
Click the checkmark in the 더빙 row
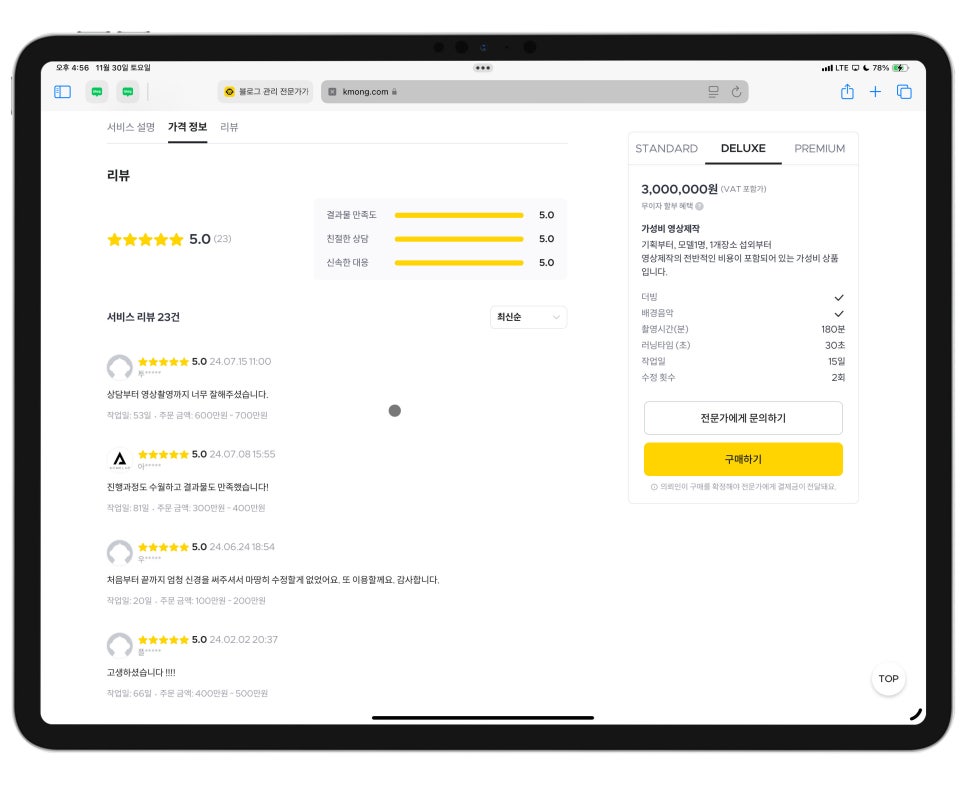838,298
